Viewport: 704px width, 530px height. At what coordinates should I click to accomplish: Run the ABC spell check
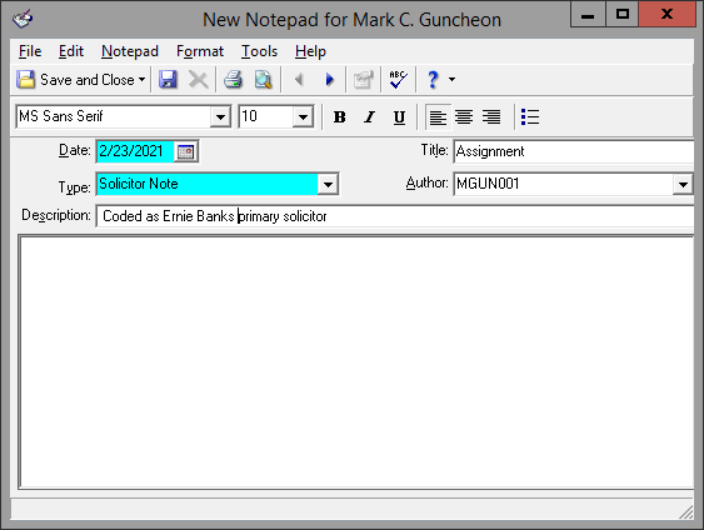(398, 80)
